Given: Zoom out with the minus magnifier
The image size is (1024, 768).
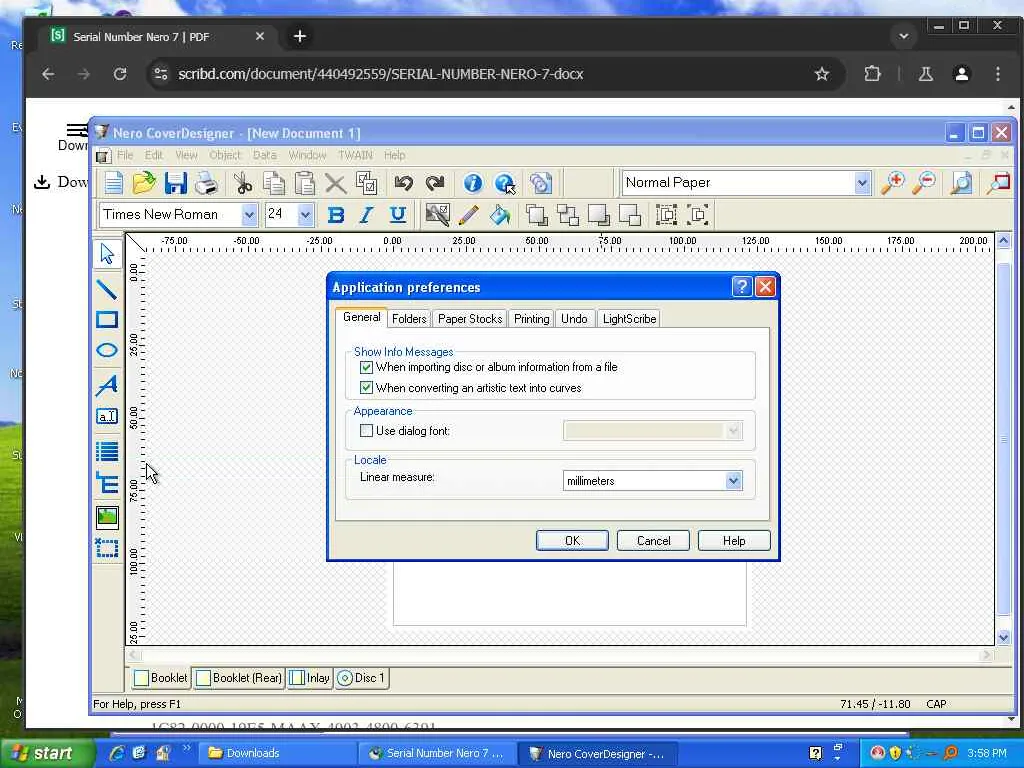Looking at the screenshot, I should click(x=924, y=183).
